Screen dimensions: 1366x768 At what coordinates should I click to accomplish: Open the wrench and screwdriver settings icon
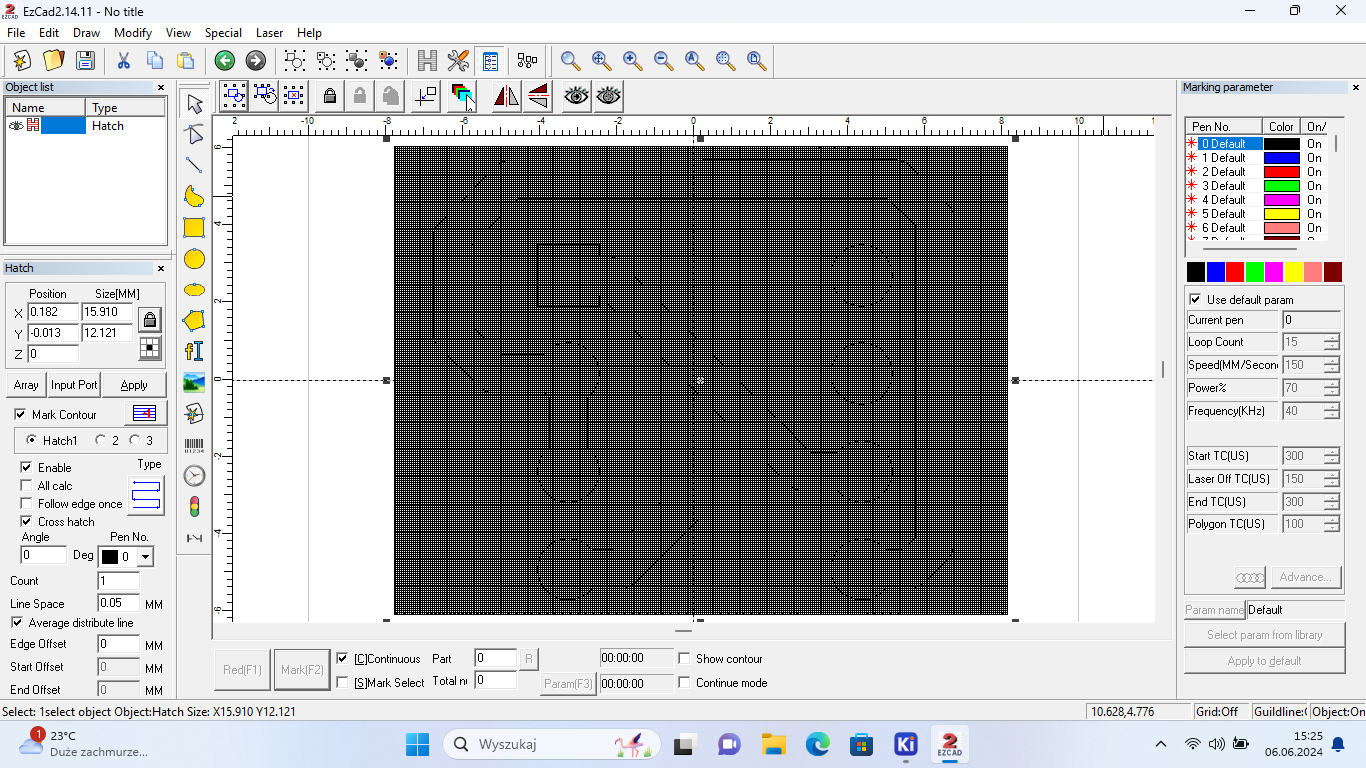tap(458, 61)
